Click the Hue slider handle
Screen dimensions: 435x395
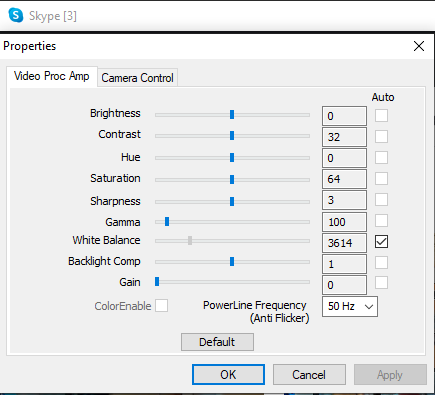(232, 157)
